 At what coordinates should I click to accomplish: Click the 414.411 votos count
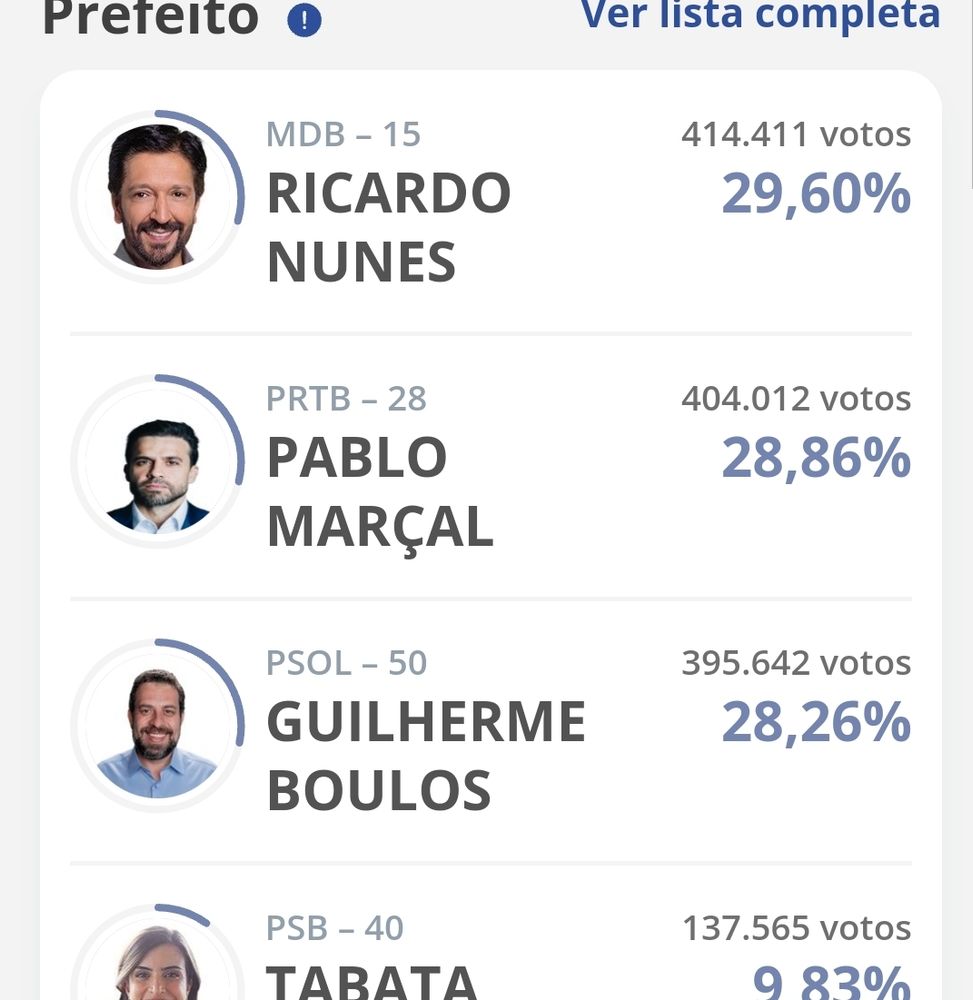click(796, 134)
